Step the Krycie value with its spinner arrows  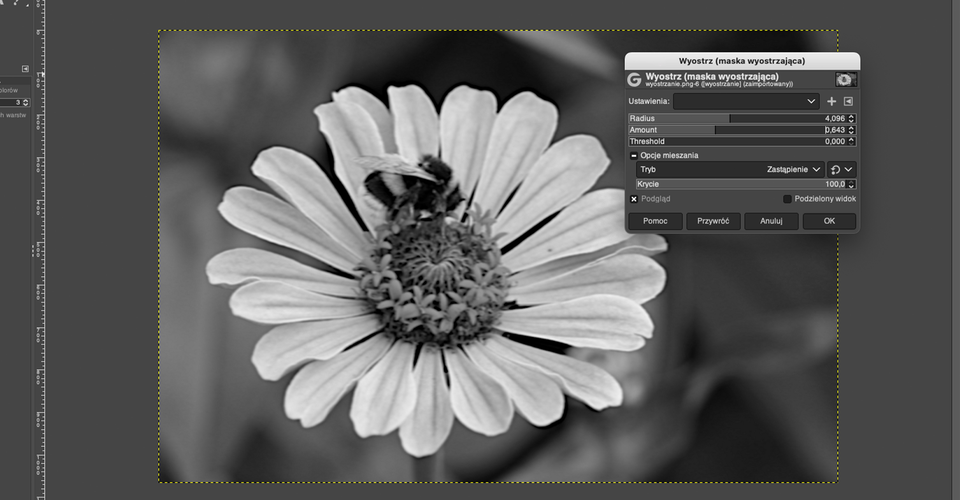pos(851,184)
